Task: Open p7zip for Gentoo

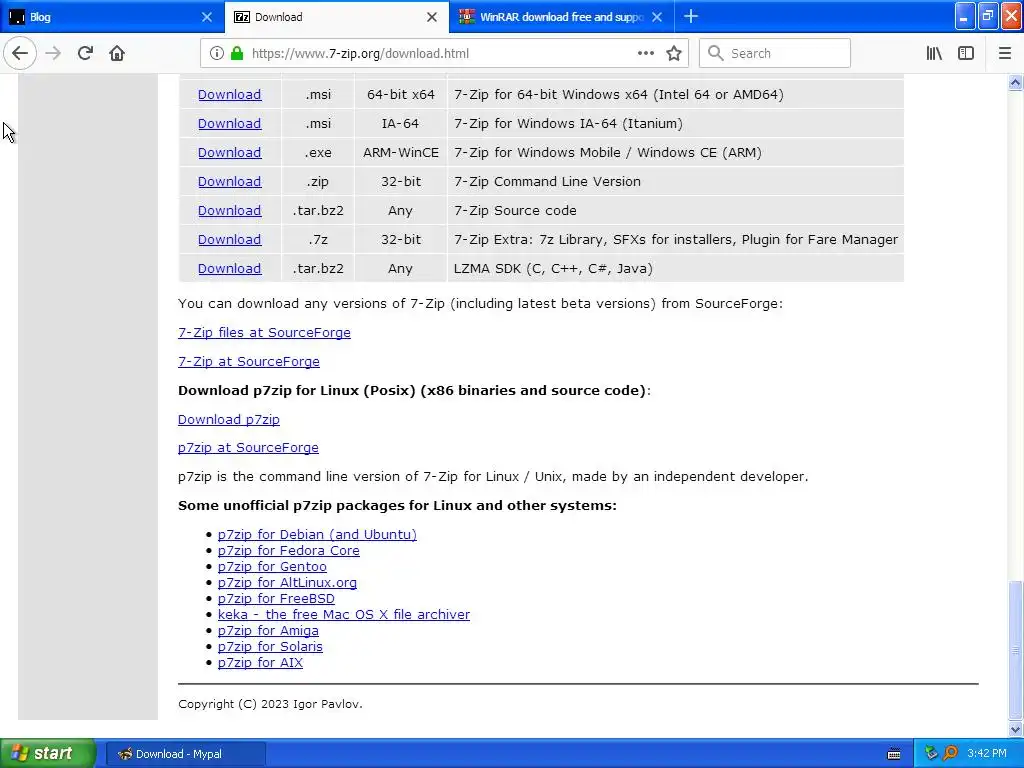Action: 272,567
